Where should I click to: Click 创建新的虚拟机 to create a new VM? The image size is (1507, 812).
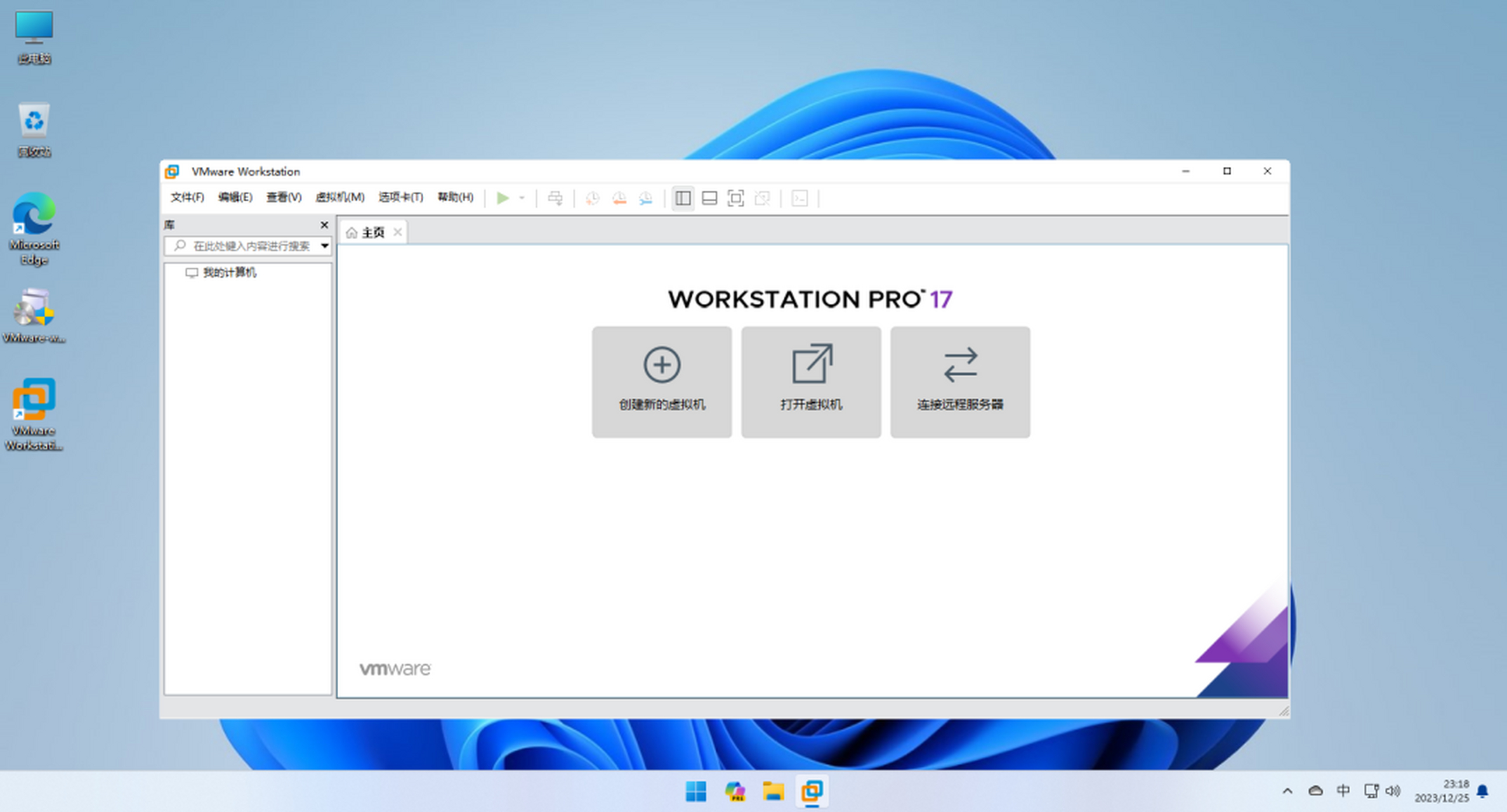661,381
